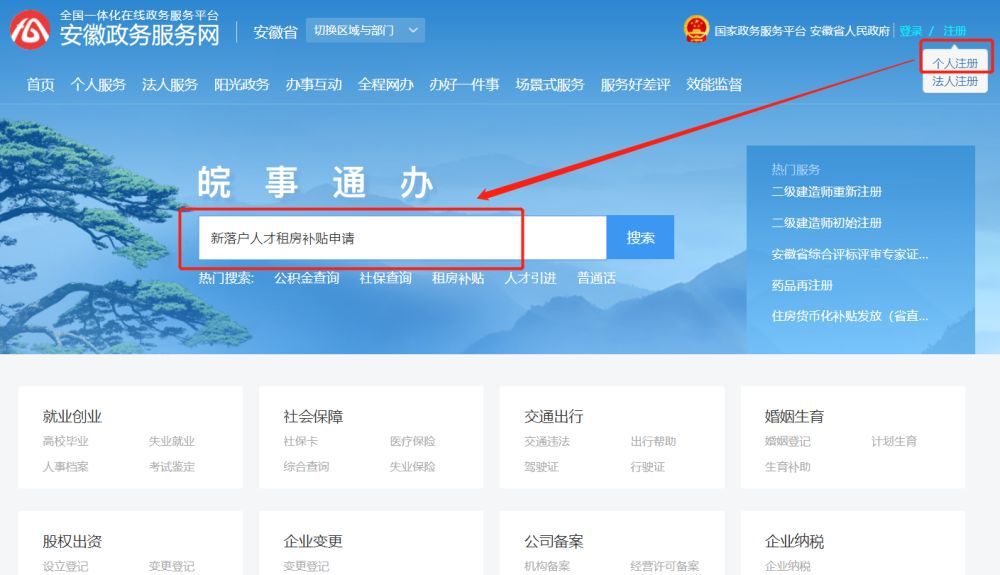Image resolution: width=1000 pixels, height=575 pixels.
Task: Open 安徽省综合评标评审专家证 service
Action: 849,254
